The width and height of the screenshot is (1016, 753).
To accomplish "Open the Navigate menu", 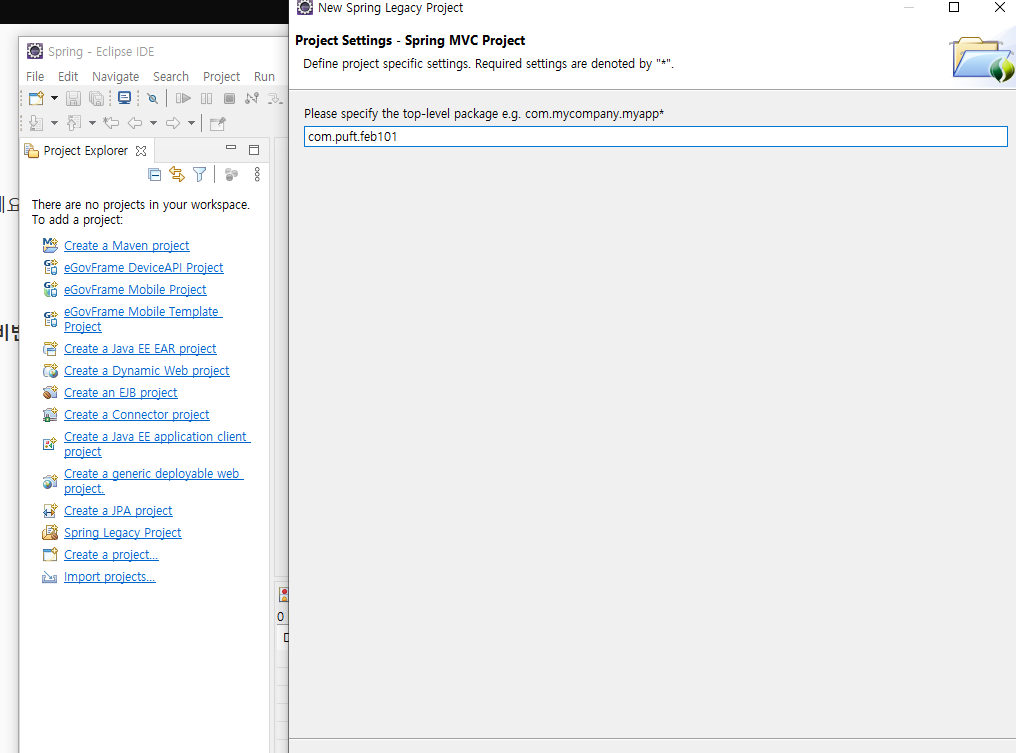I will 115,76.
